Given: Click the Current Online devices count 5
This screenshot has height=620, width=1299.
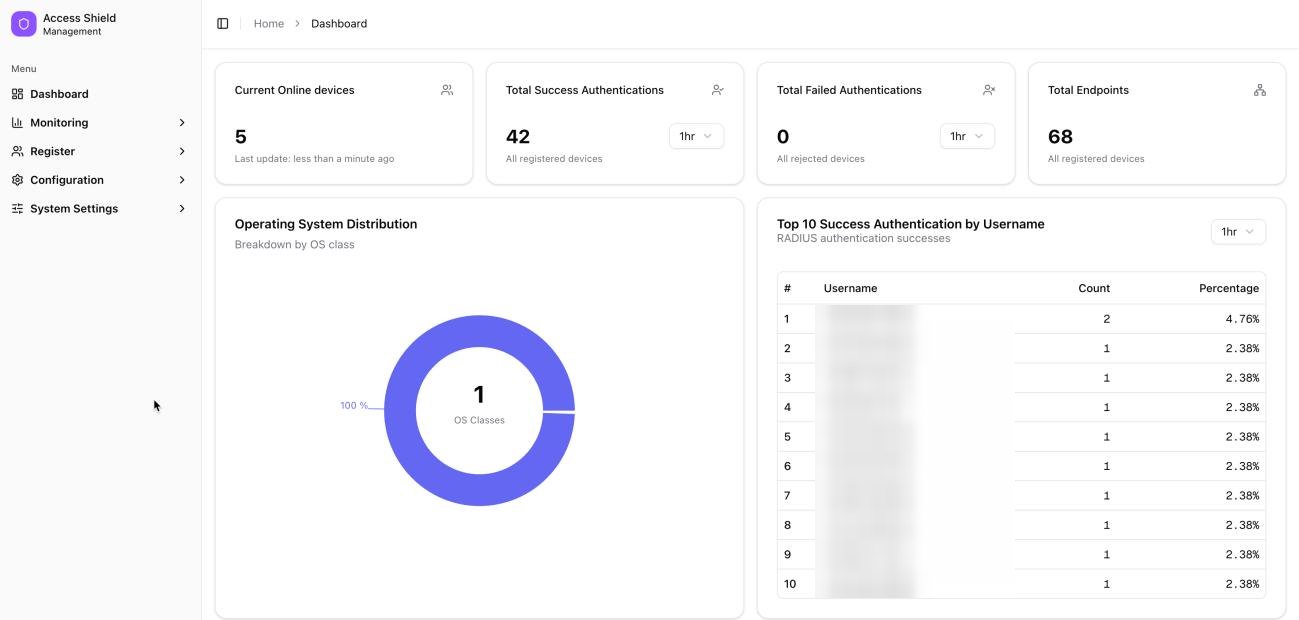Looking at the screenshot, I should coord(241,137).
